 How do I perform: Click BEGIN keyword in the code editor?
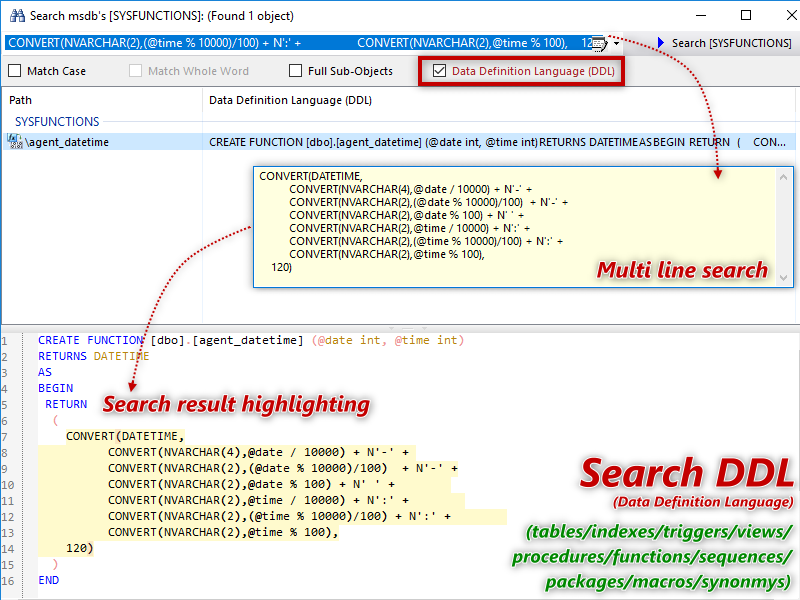[56, 388]
